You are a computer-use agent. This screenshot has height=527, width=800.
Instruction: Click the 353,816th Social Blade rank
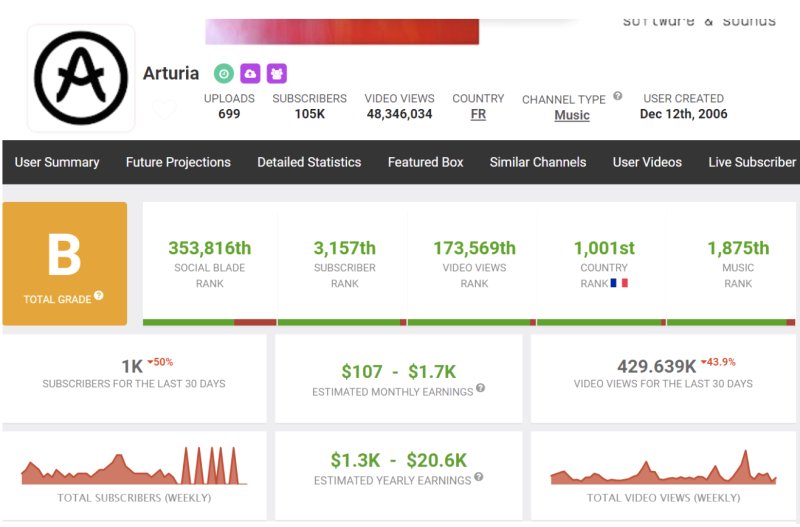point(210,248)
